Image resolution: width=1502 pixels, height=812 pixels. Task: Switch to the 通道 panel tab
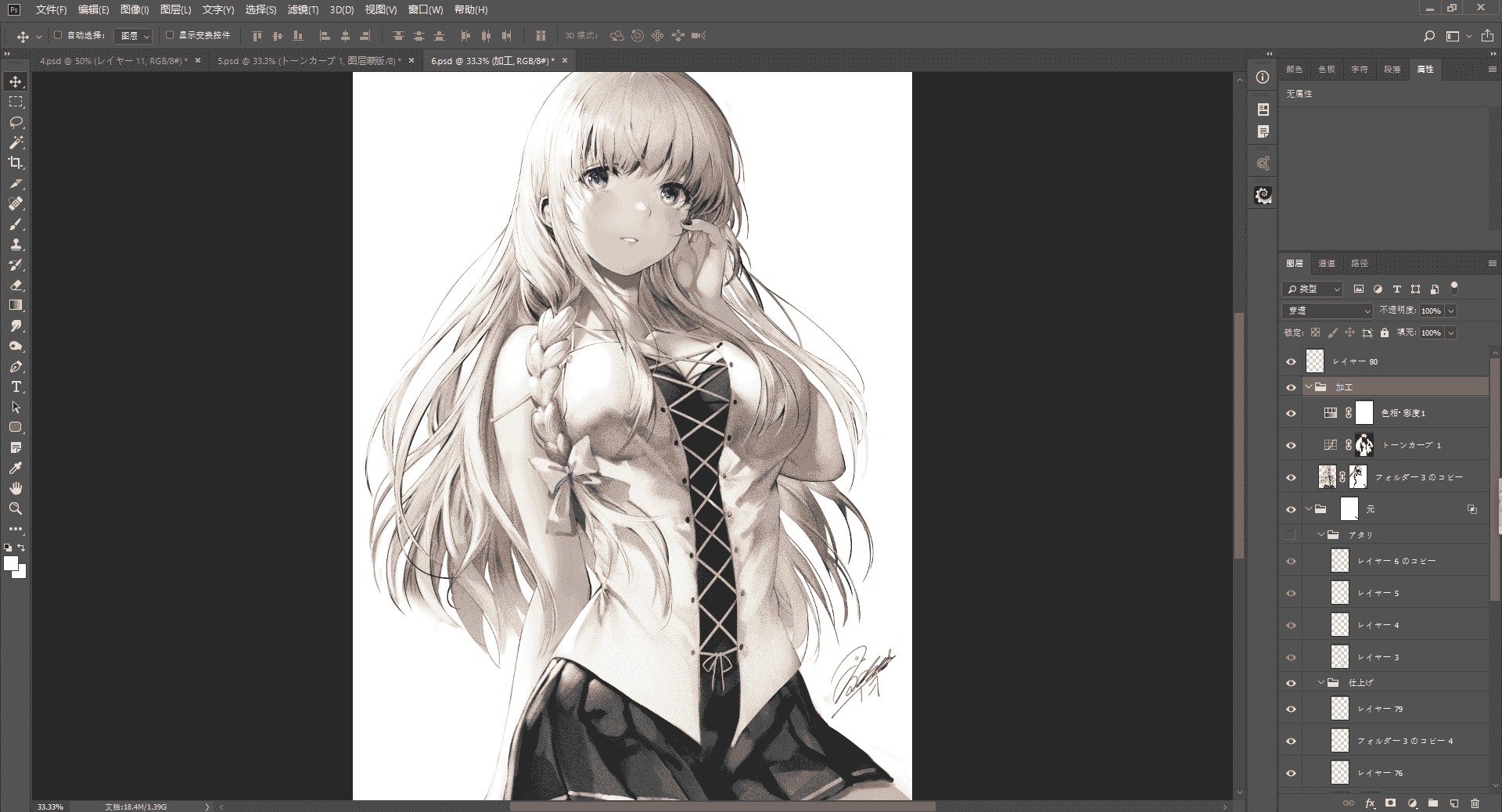click(1327, 263)
